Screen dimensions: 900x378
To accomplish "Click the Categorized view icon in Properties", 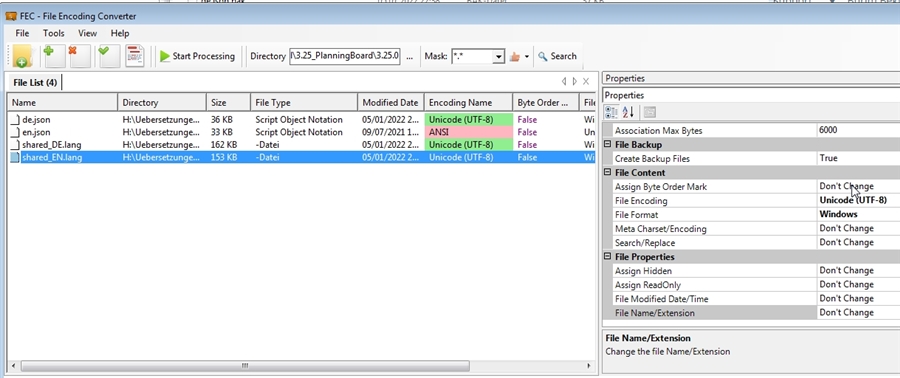I will tap(611, 112).
